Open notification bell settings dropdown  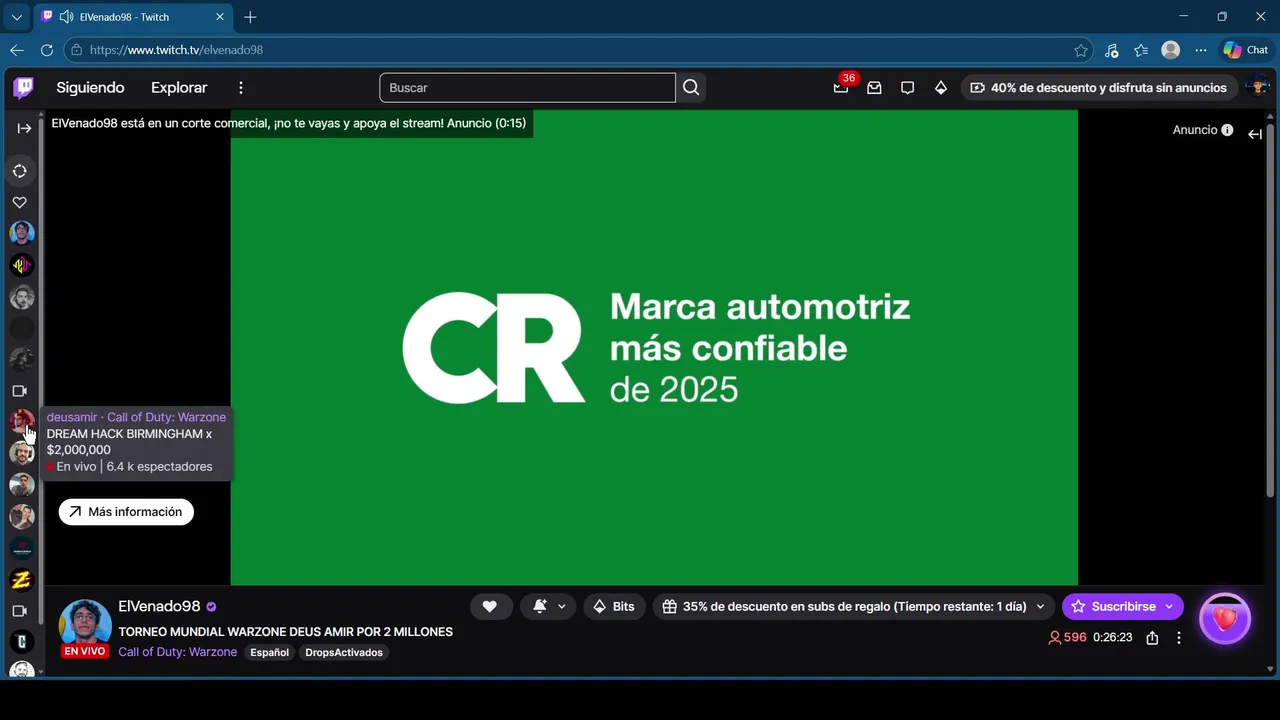[549, 606]
